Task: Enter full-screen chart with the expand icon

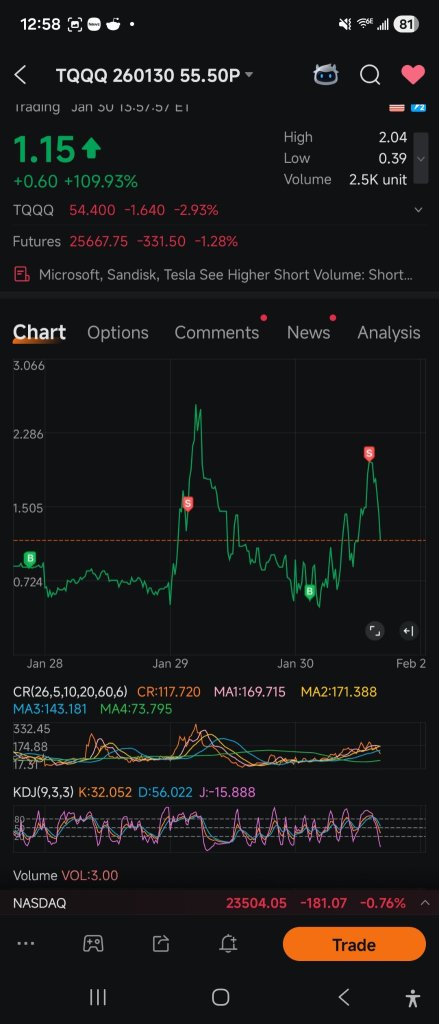Action: (374, 631)
